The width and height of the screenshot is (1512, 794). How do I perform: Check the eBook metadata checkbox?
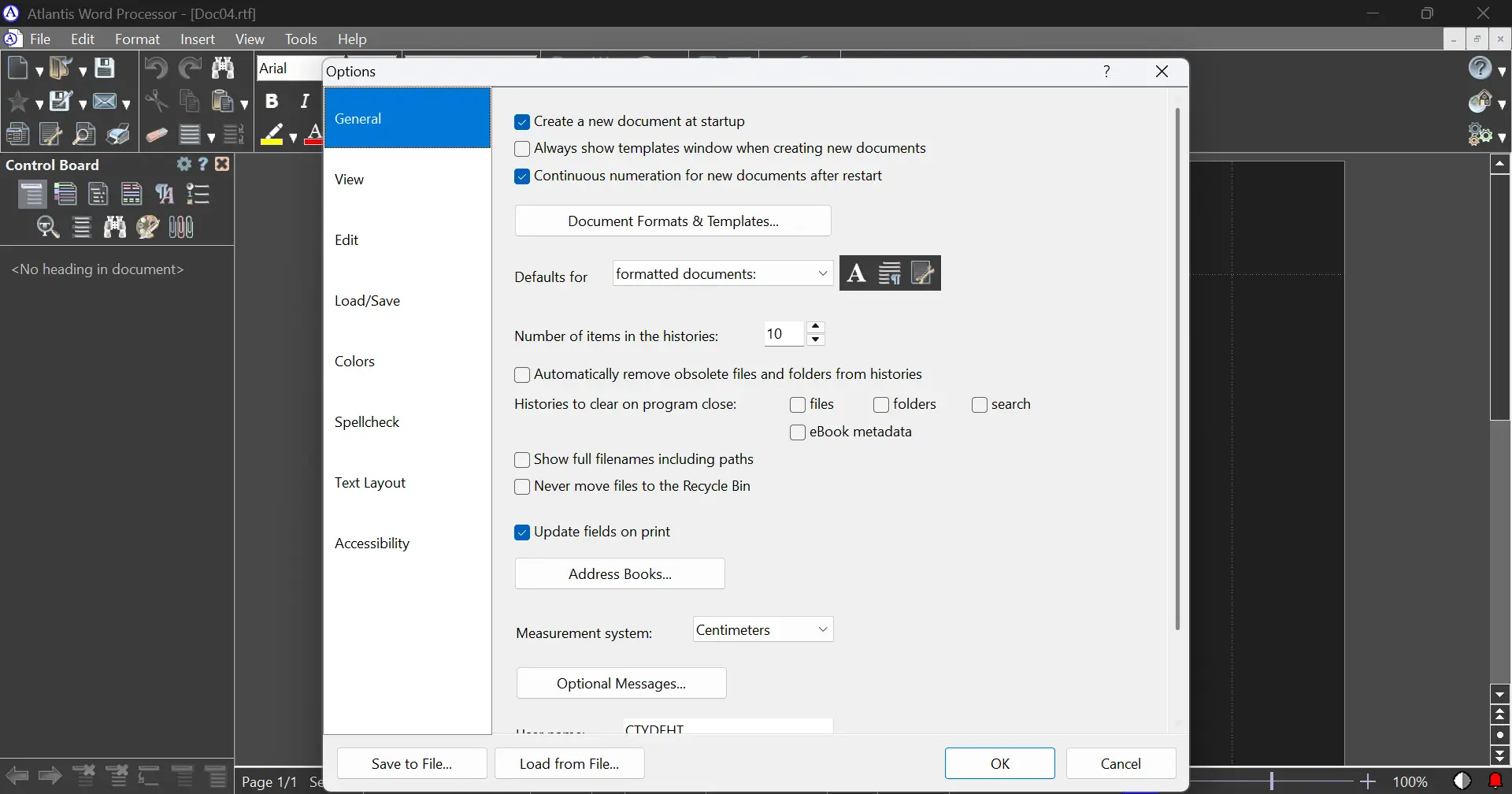coord(798,432)
